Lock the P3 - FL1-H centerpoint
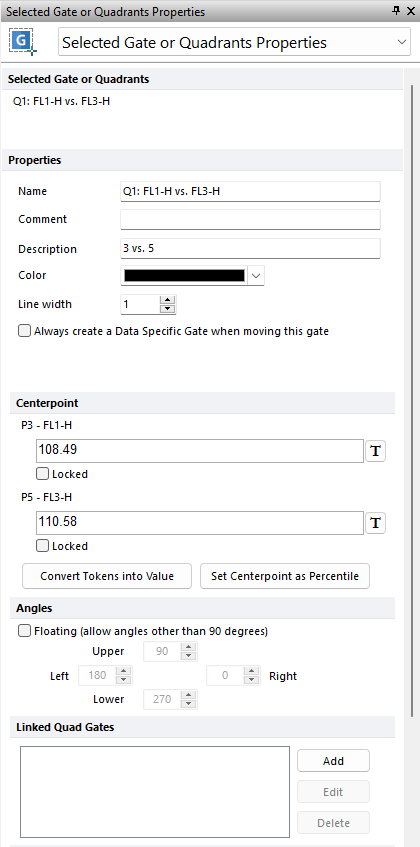This screenshot has width=420, height=847. tap(42, 474)
